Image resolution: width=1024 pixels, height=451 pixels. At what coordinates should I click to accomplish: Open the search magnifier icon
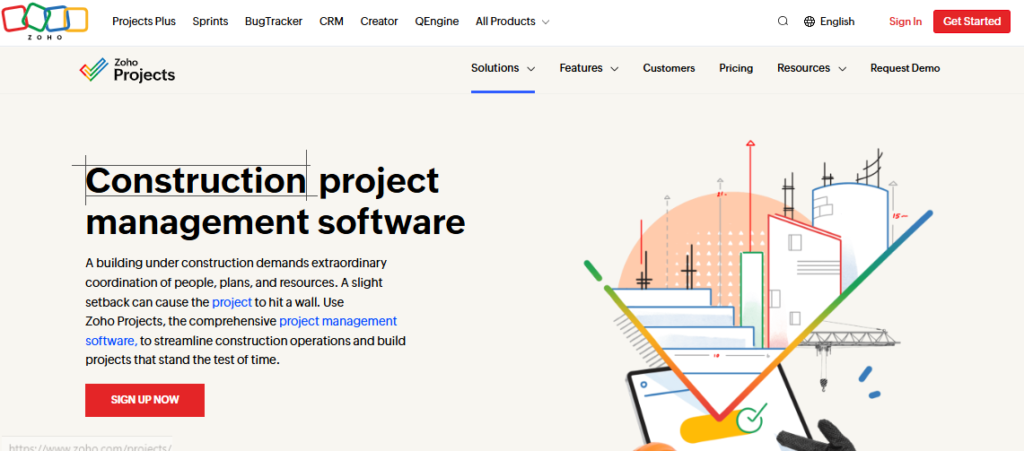(x=783, y=21)
